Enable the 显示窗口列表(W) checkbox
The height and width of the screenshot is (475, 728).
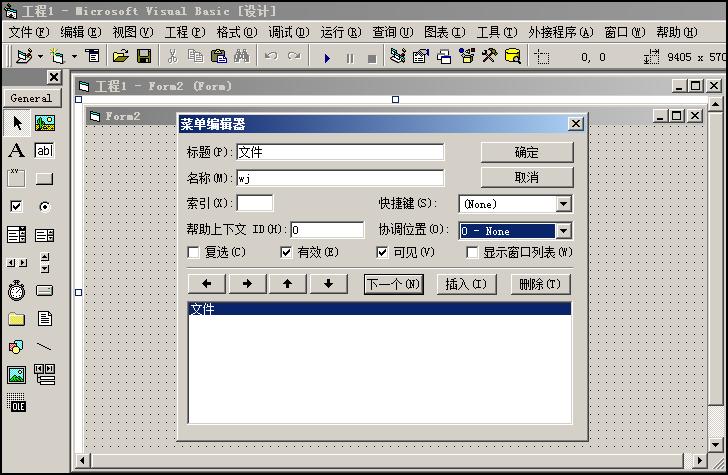(472, 253)
